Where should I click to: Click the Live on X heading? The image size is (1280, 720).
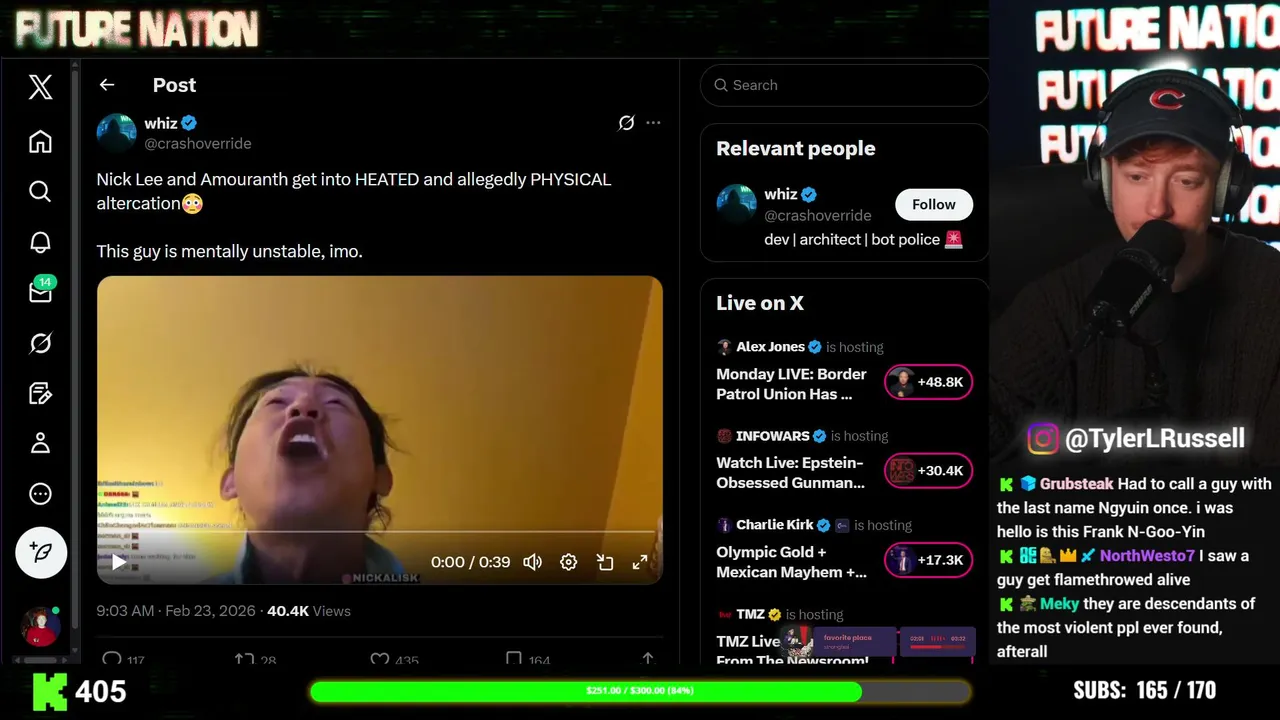(760, 303)
